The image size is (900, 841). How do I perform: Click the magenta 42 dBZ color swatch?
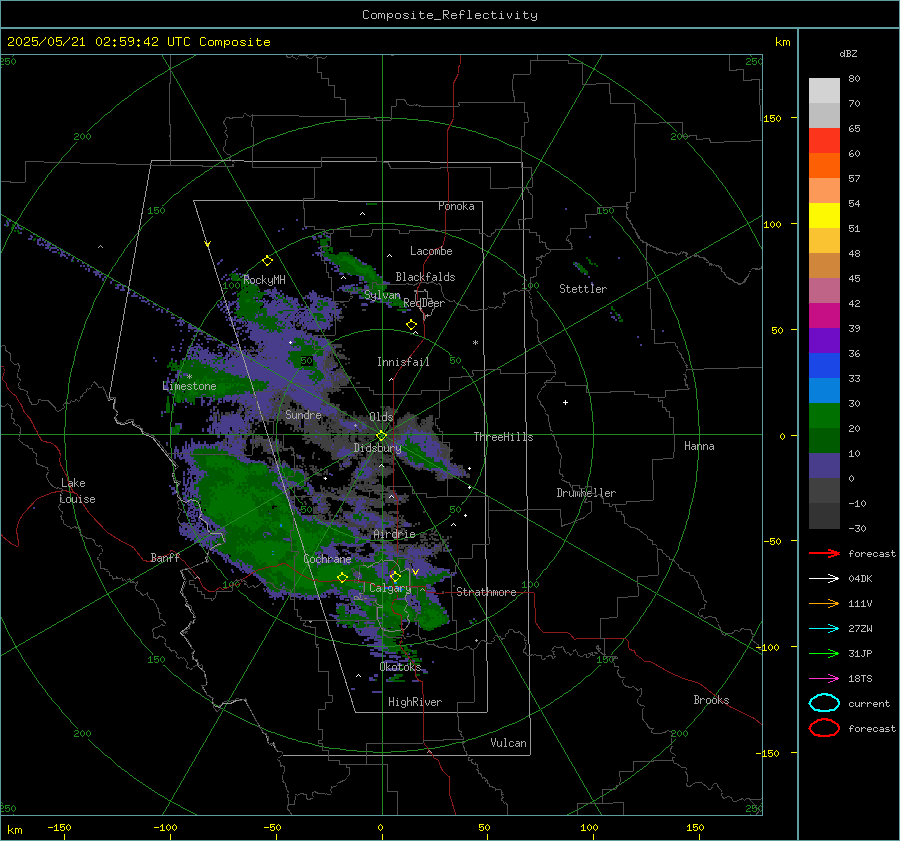pyautogui.click(x=824, y=316)
